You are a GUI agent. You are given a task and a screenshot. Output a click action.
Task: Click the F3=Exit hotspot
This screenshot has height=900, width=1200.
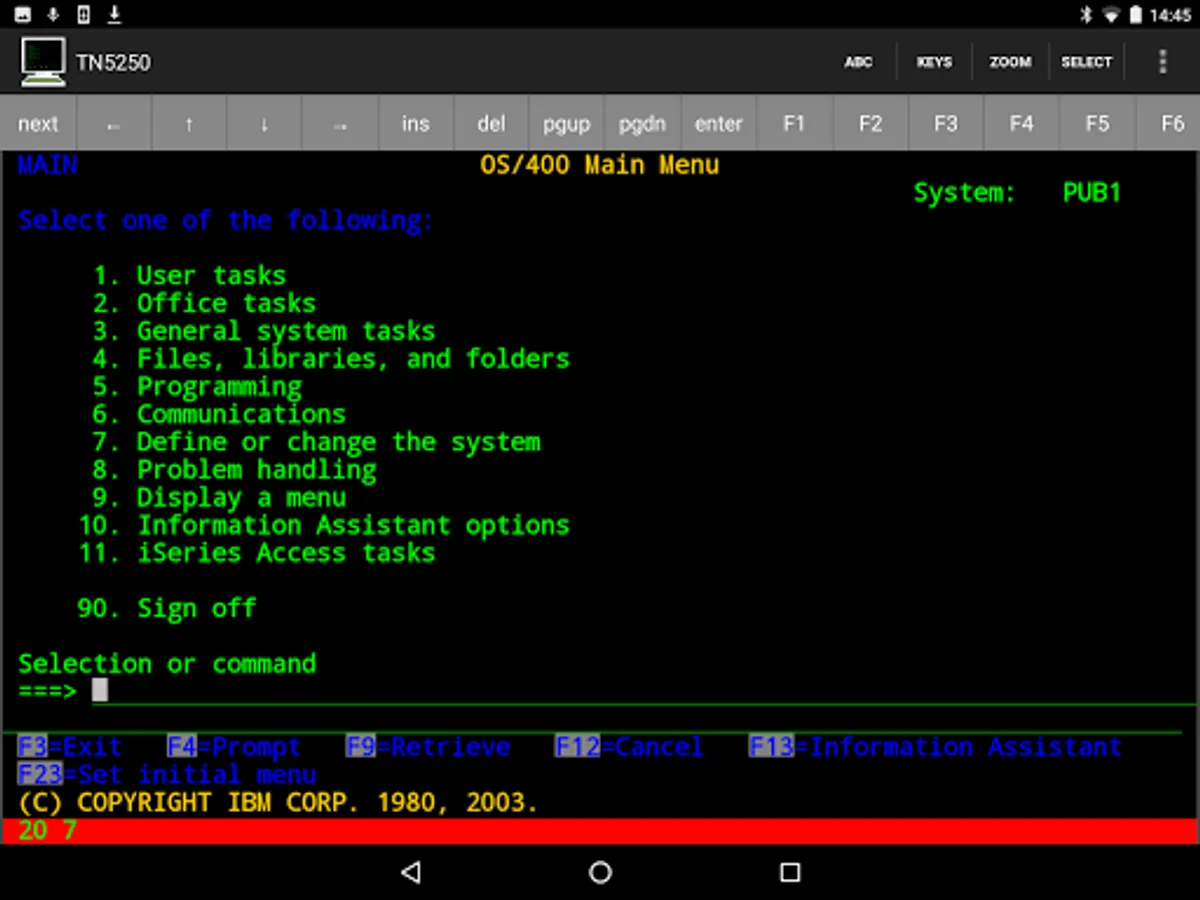pyautogui.click(x=70, y=747)
